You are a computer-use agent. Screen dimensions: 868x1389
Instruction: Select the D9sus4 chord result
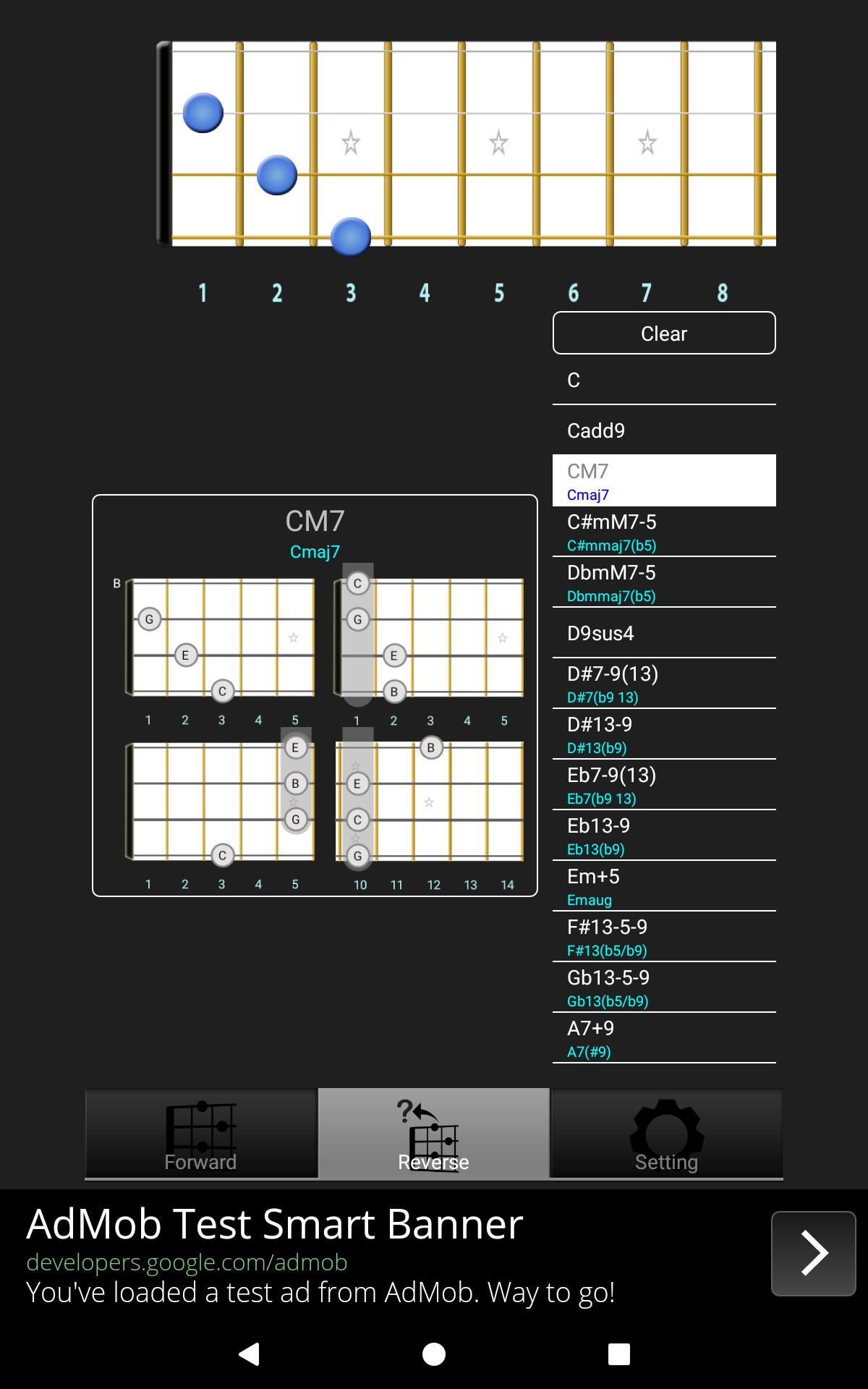point(664,633)
